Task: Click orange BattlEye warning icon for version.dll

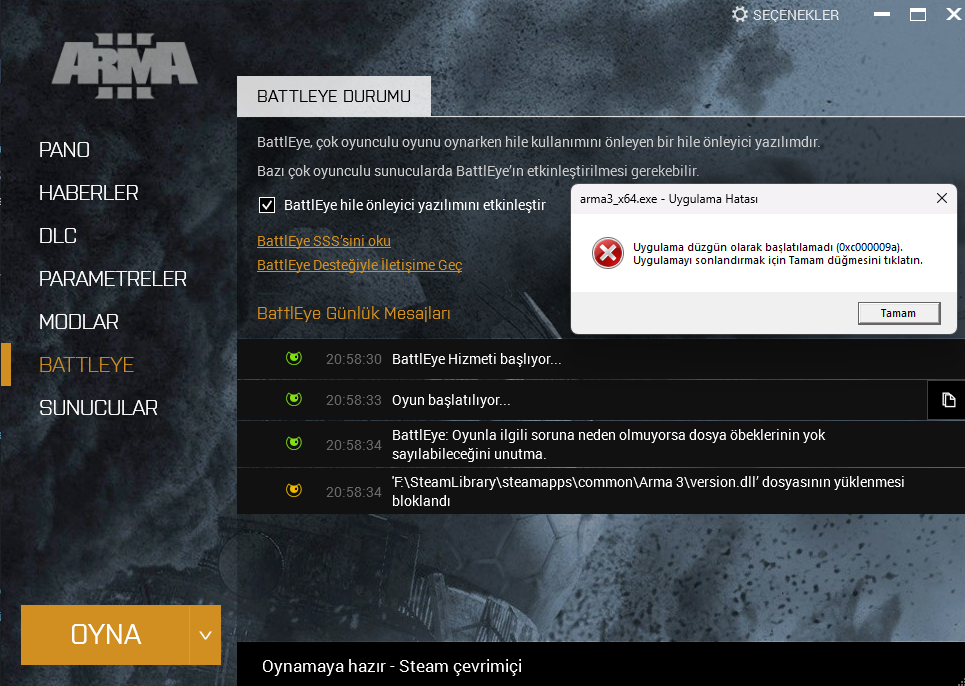Action: tap(294, 490)
